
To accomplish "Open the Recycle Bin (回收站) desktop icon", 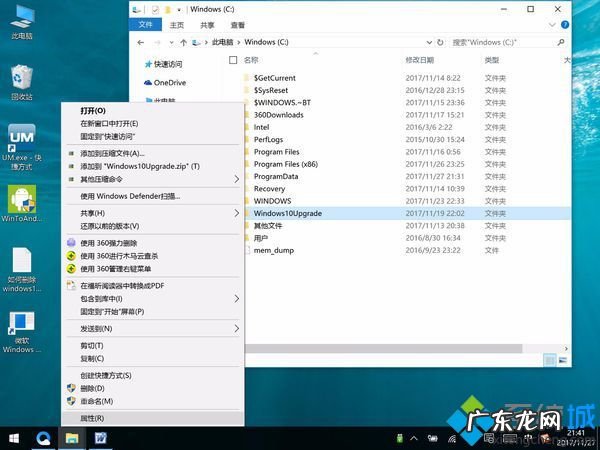I will pos(21,83).
